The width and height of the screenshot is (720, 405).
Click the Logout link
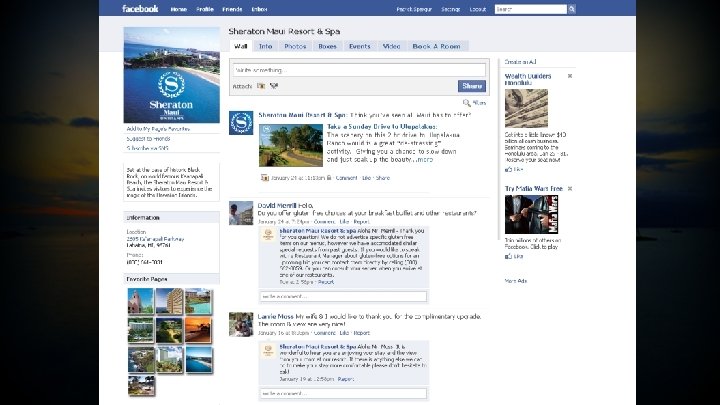coord(478,9)
